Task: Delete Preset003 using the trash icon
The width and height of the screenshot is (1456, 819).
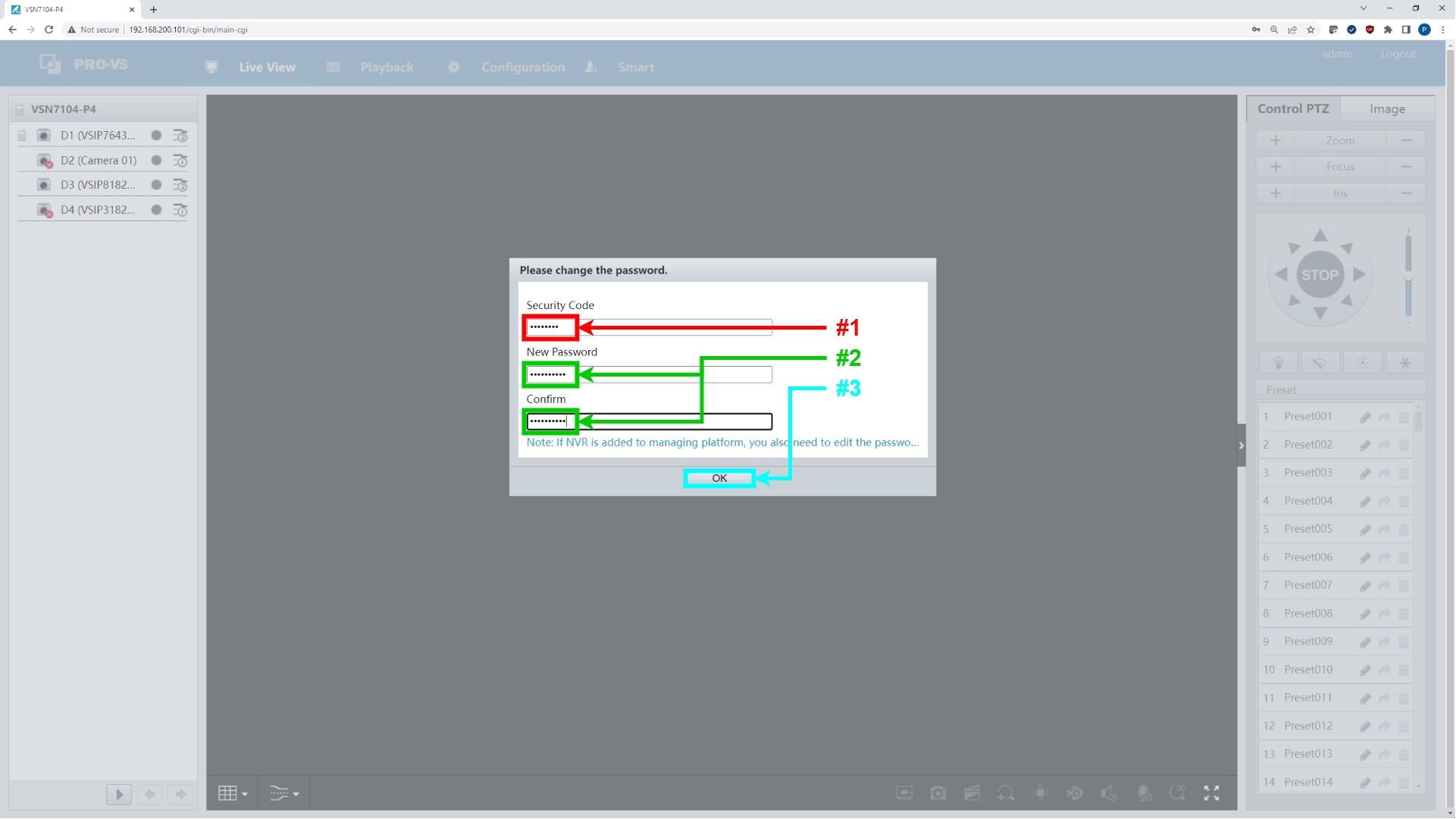Action: tap(1404, 474)
